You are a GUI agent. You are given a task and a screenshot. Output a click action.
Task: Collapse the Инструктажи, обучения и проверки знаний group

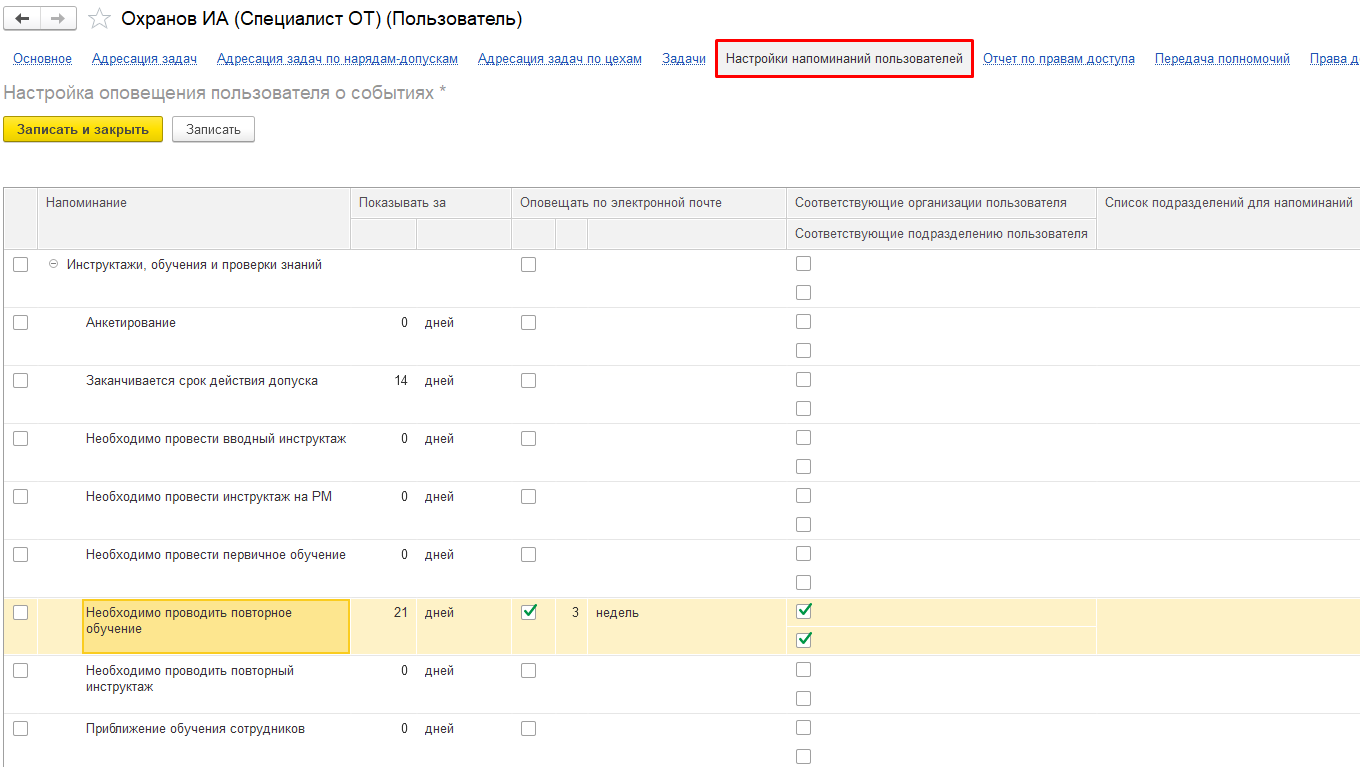(x=53, y=265)
